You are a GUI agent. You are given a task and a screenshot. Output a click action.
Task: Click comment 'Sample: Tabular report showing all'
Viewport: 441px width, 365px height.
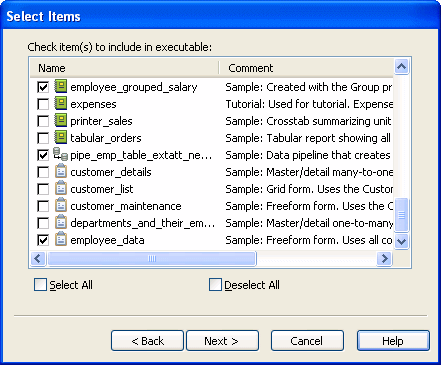(308, 138)
